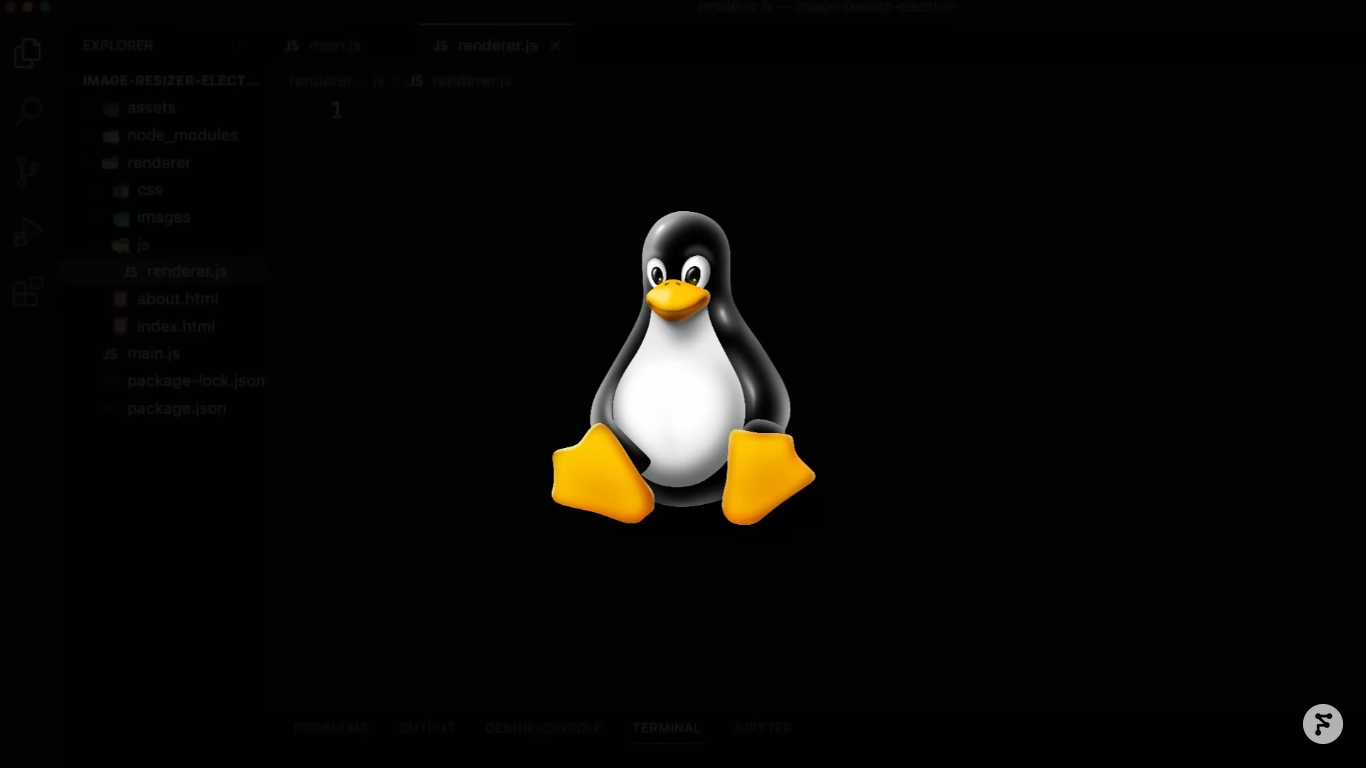The height and width of the screenshot is (768, 1366).
Task: Open index.html from the renderer folder
Action: (175, 326)
